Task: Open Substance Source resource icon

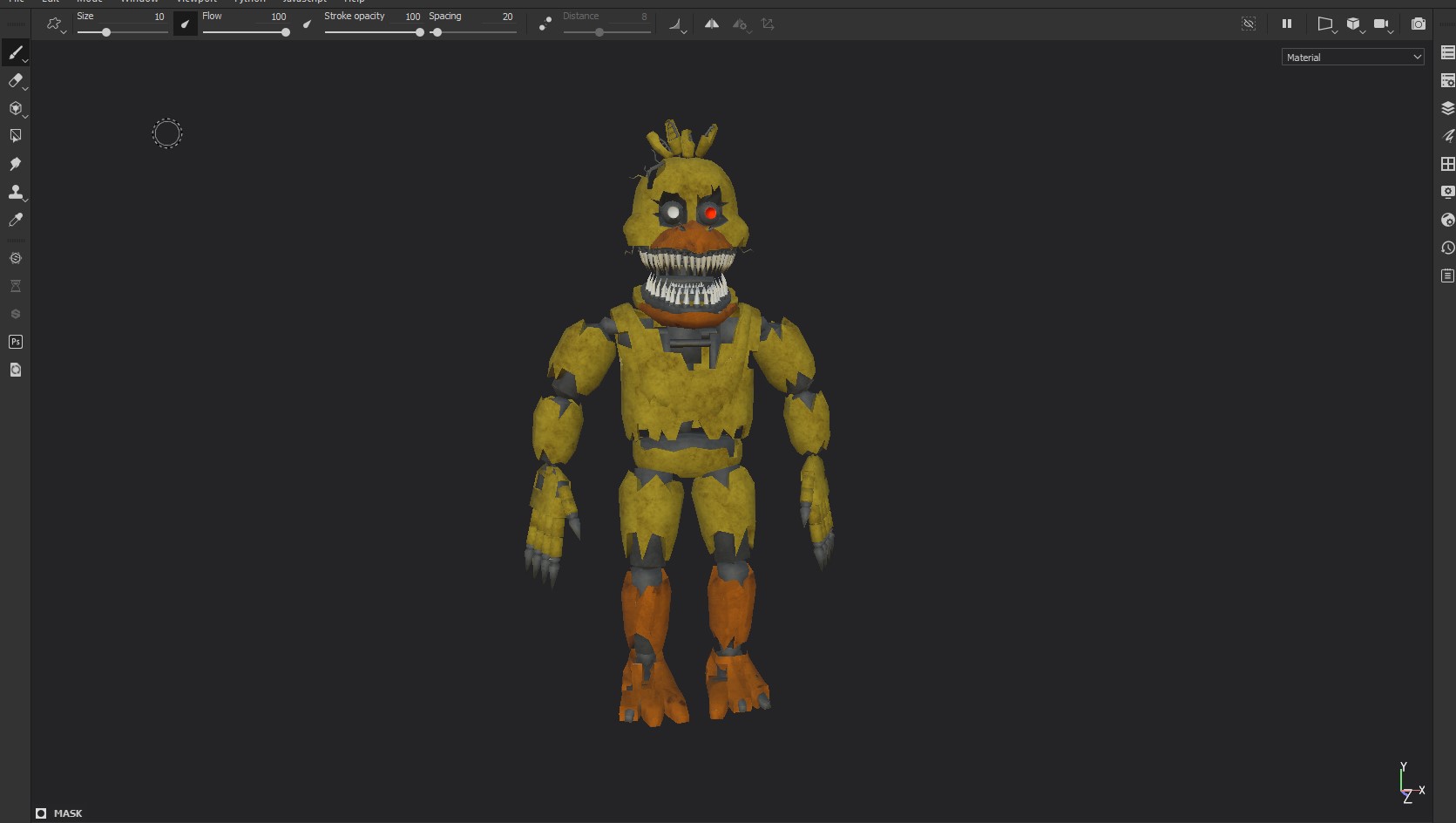Action: pyautogui.click(x=15, y=258)
